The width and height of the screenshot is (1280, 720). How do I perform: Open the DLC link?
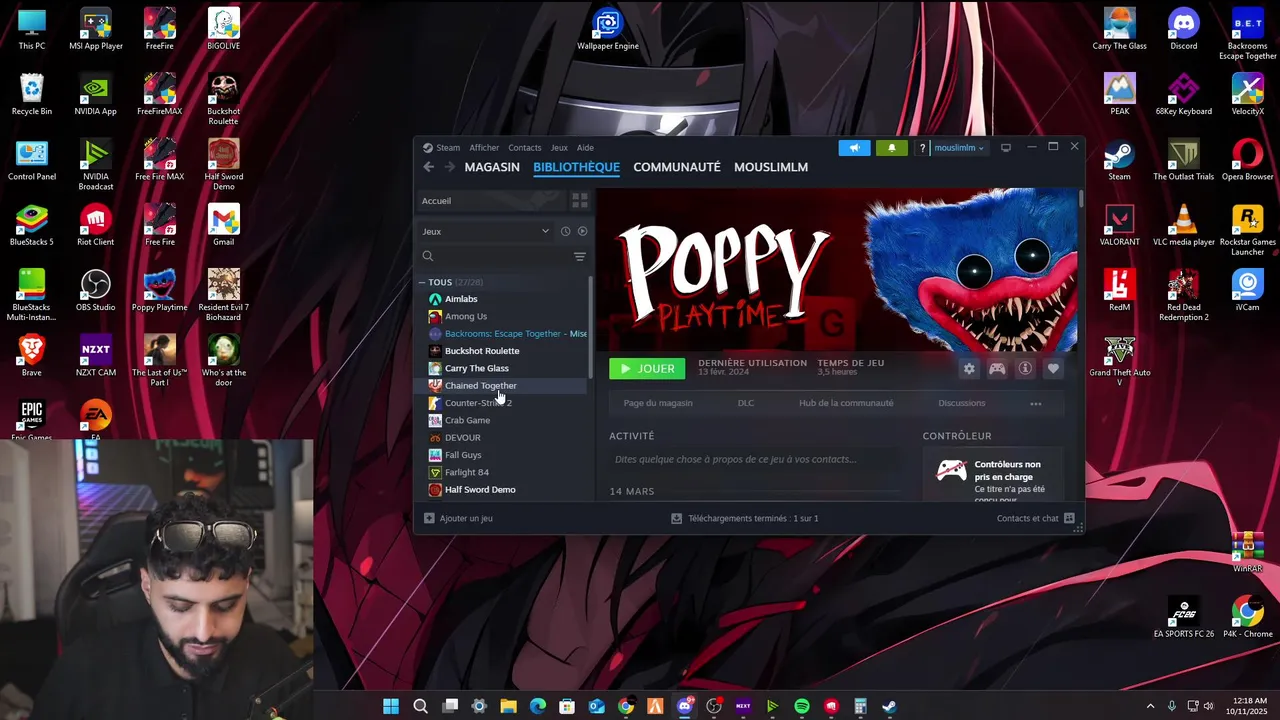point(746,403)
